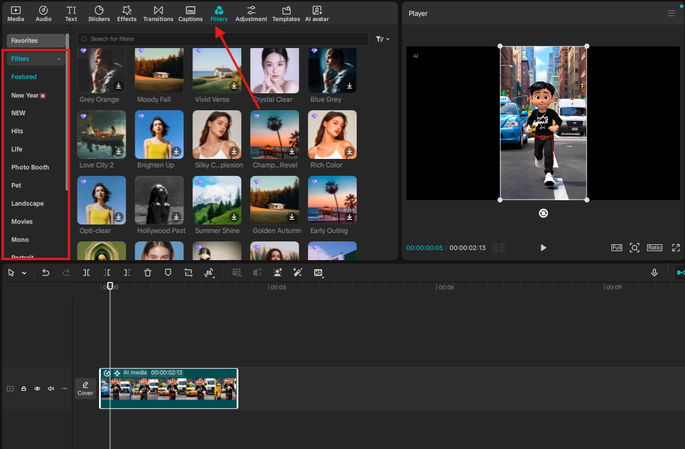Open the Ratio options
This screenshot has height=449, width=685.
click(x=654, y=248)
